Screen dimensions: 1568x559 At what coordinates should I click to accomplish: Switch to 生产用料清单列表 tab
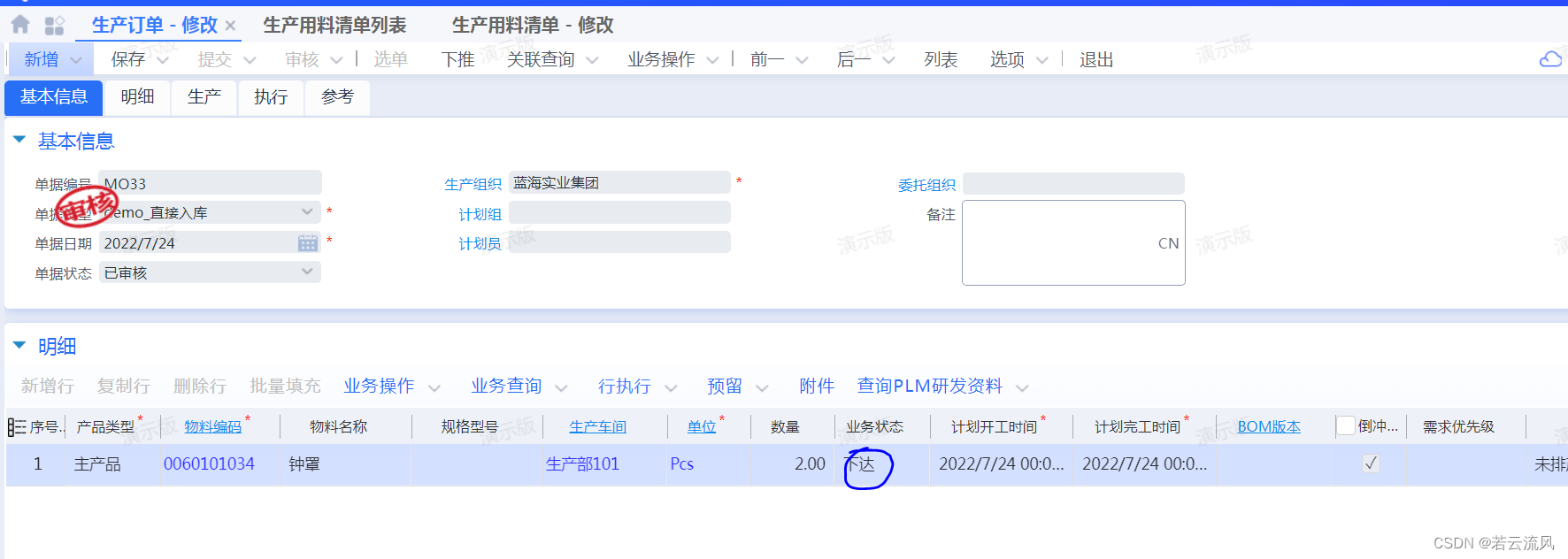click(x=334, y=26)
